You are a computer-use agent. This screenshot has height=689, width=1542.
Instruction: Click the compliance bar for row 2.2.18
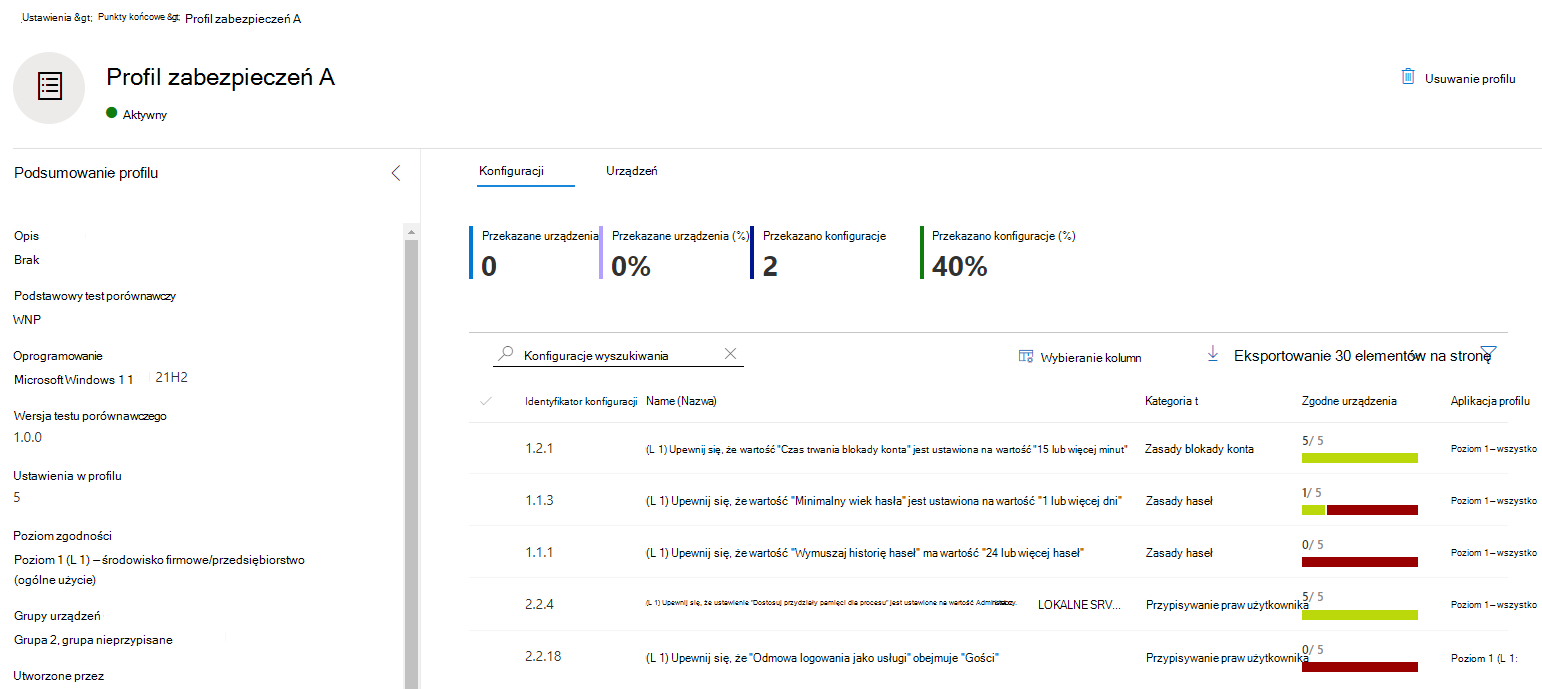tap(1360, 666)
